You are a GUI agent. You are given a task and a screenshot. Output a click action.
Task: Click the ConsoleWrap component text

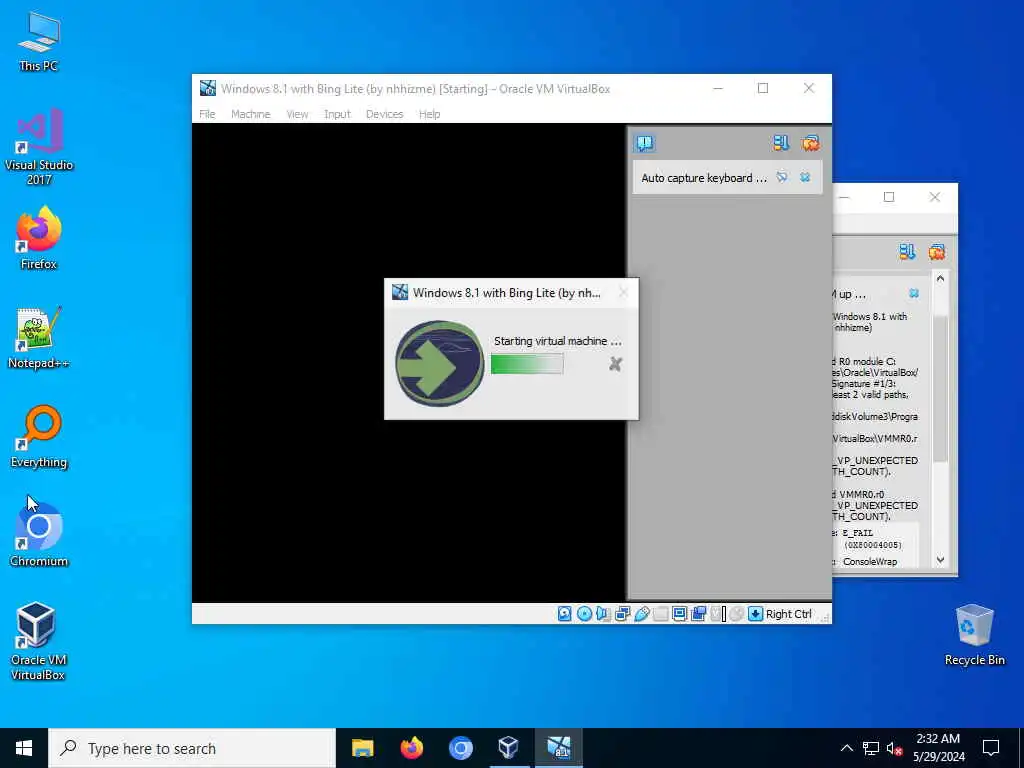pos(870,562)
